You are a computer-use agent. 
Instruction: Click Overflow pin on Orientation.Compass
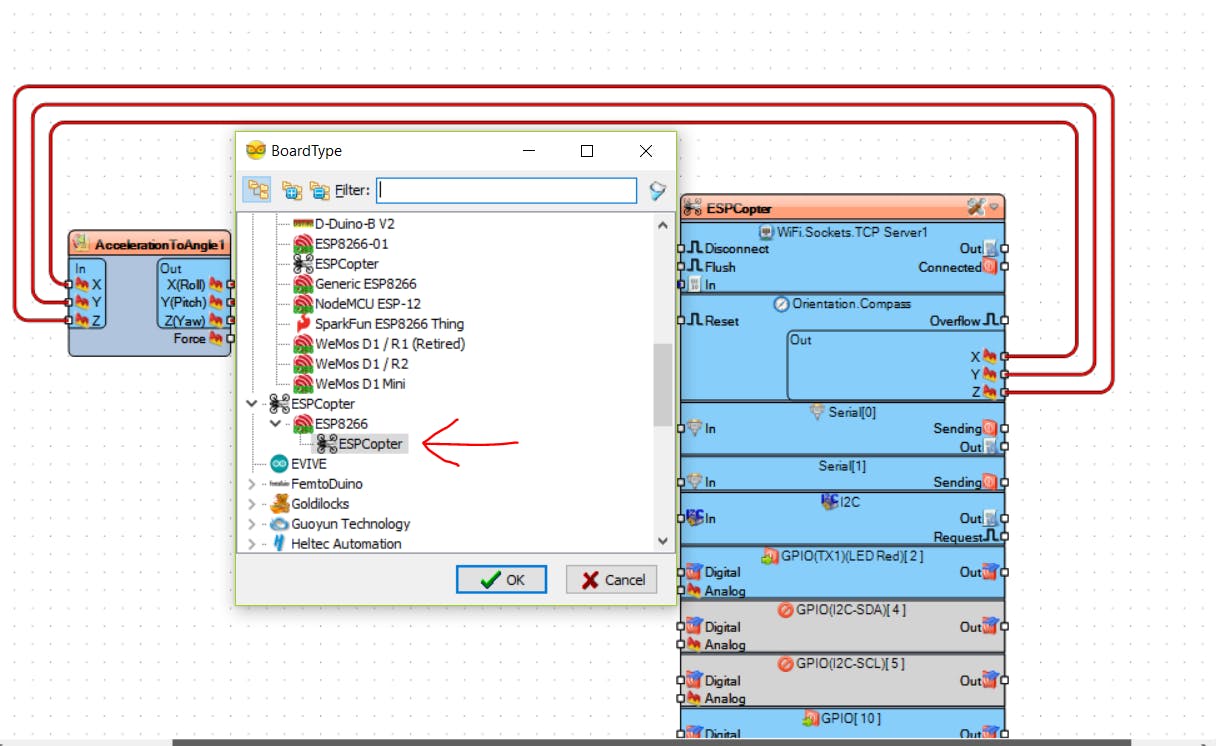(x=1005, y=321)
